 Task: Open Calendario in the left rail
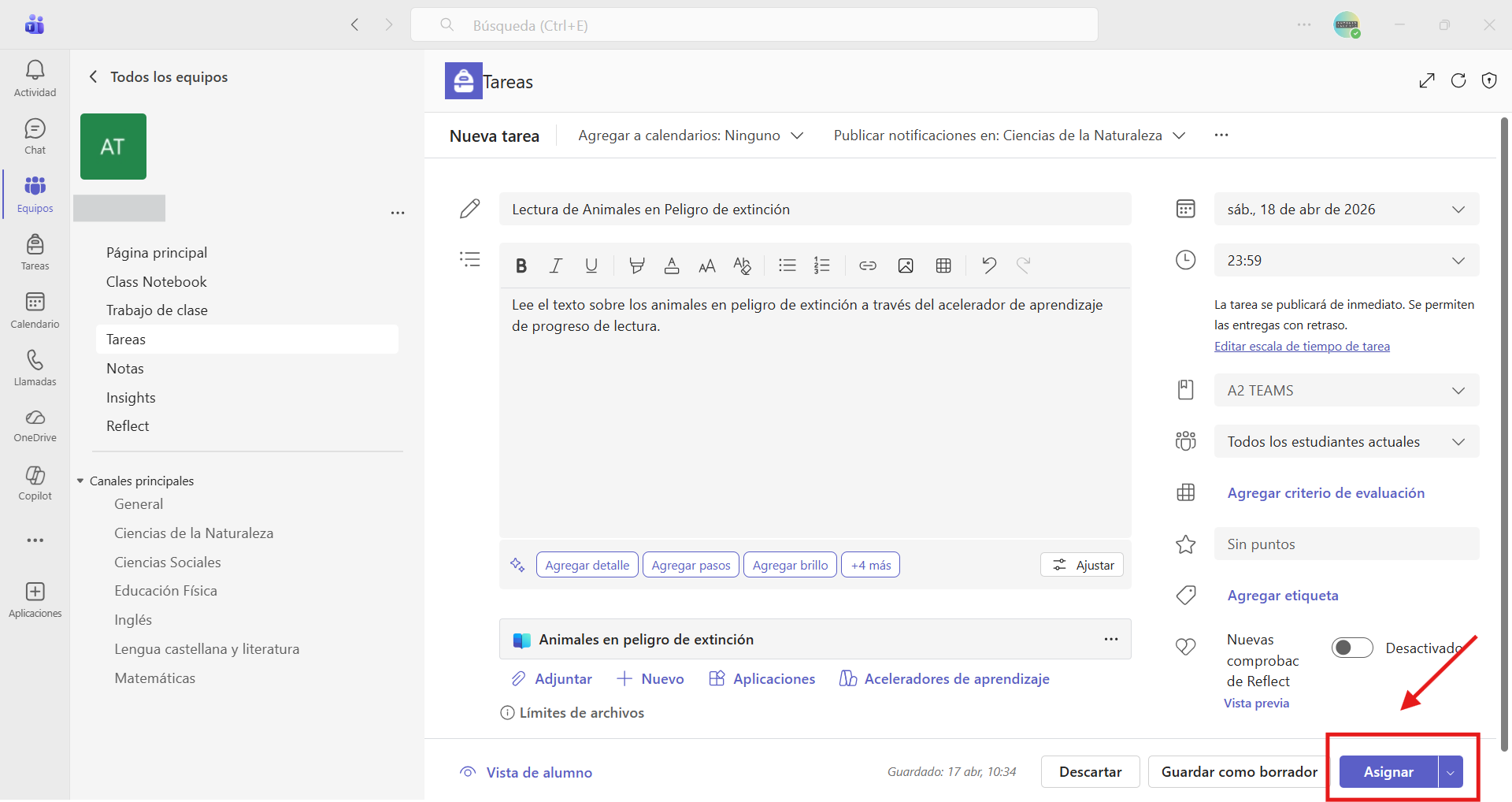pos(35,310)
